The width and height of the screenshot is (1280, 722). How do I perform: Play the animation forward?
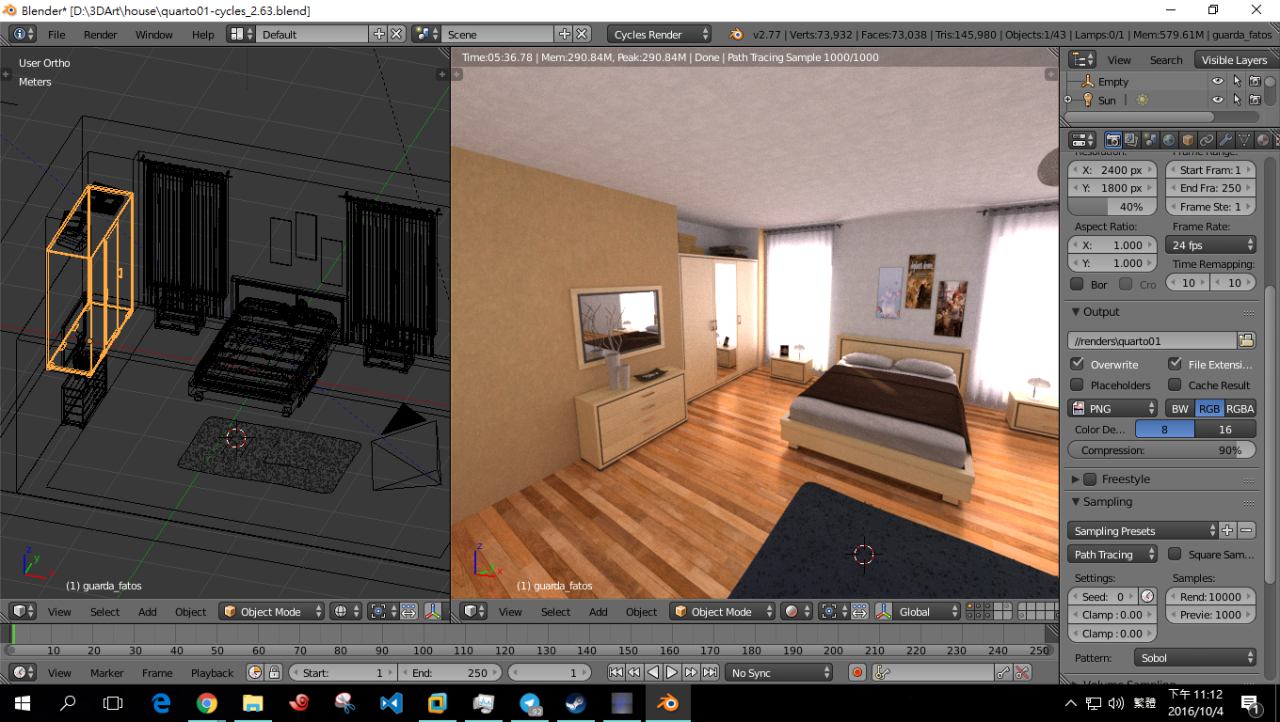pyautogui.click(x=672, y=673)
